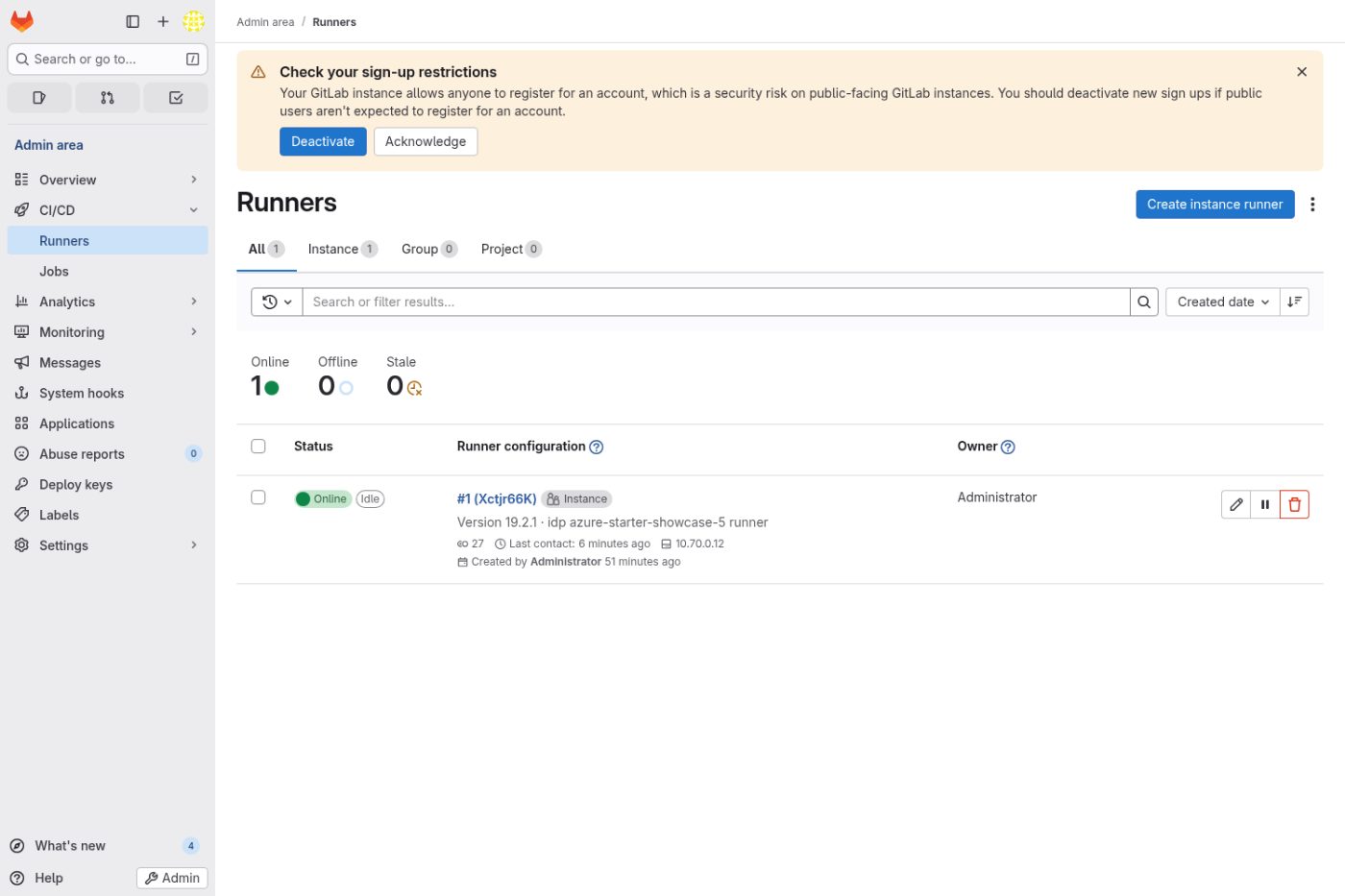Click the Instance badge on runner #1

[x=577, y=499]
